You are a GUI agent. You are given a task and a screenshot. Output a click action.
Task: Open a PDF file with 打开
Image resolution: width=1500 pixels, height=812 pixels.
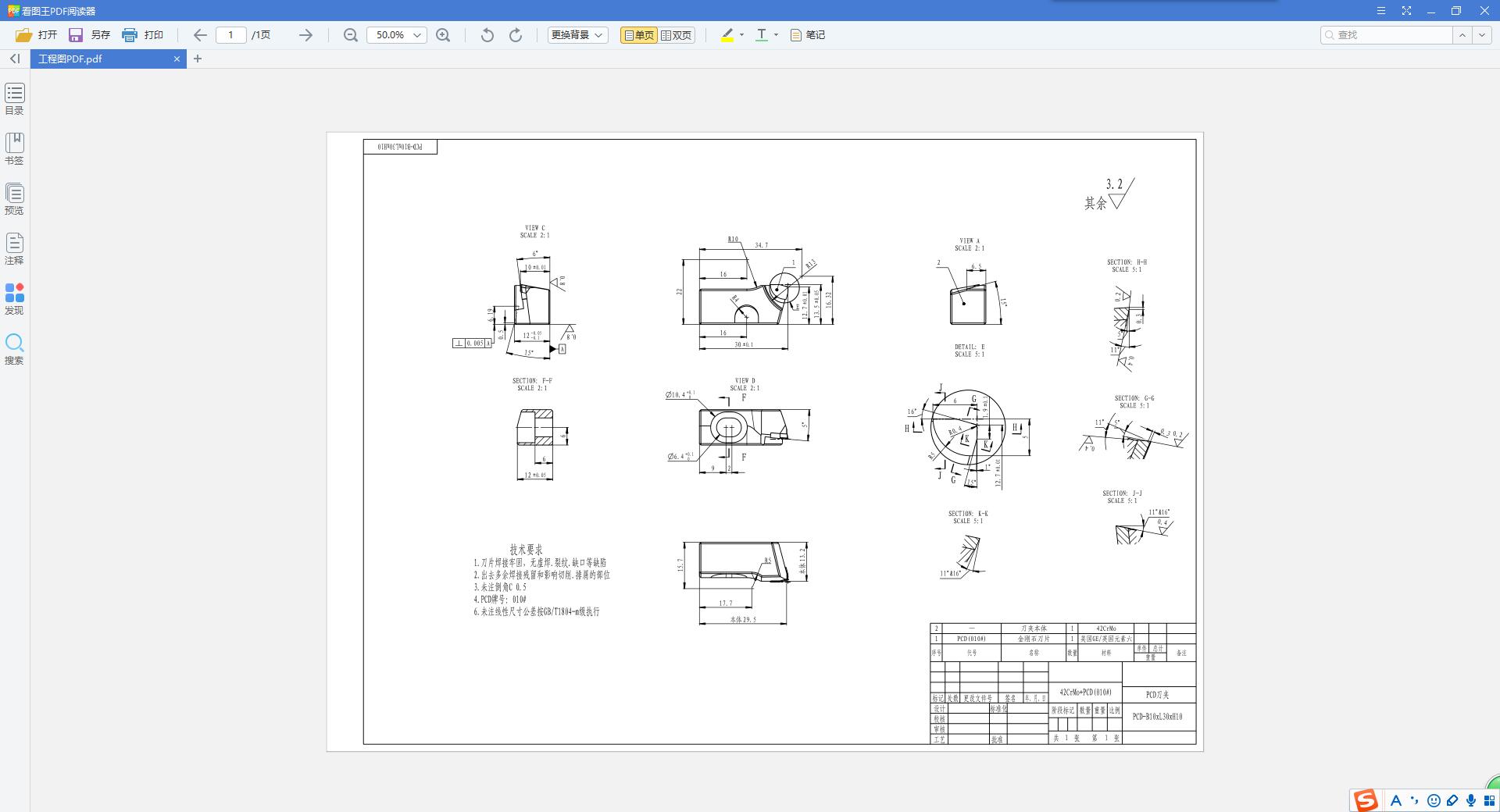36,35
